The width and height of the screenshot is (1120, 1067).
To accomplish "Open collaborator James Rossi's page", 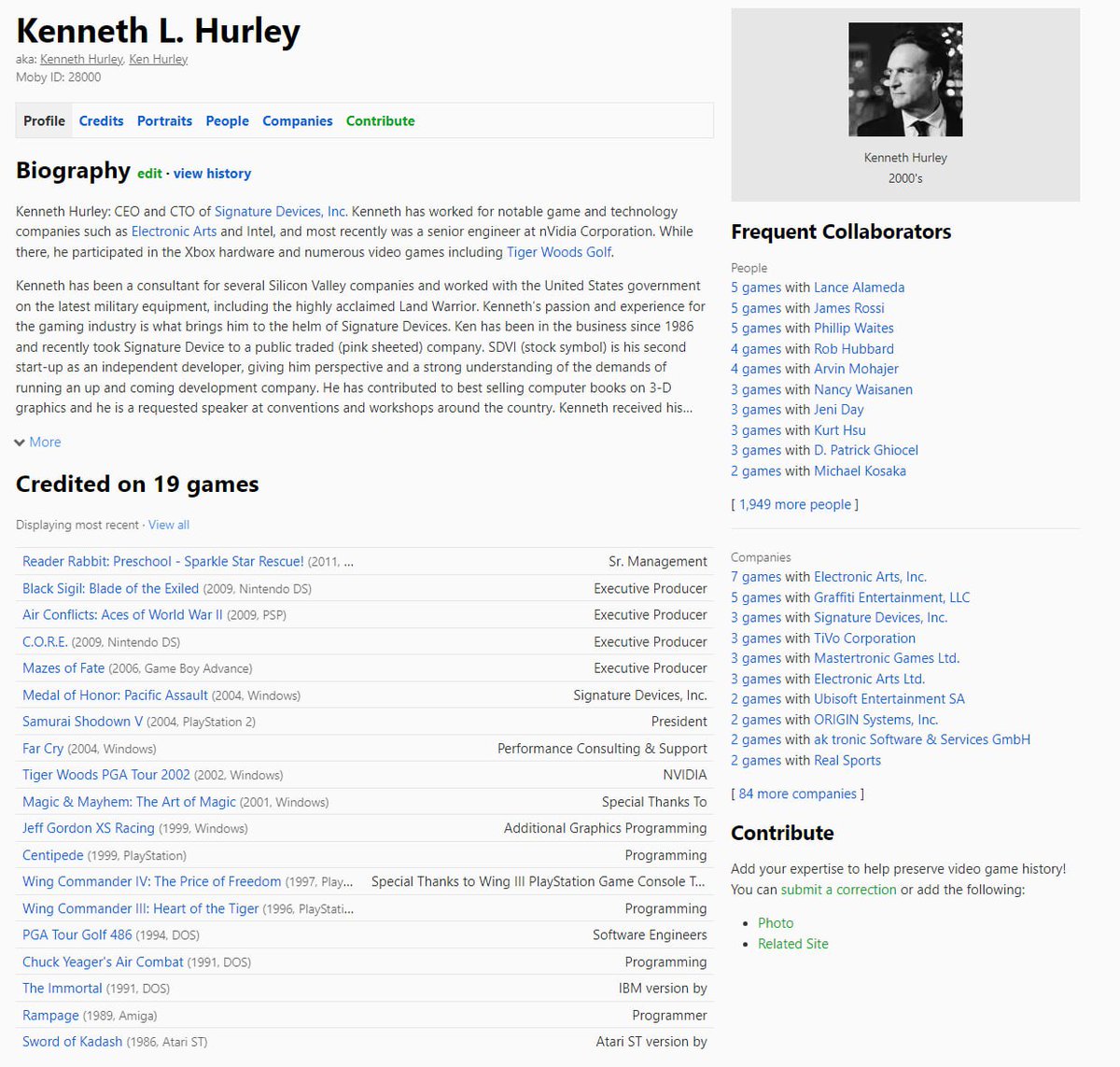I will coord(848,308).
